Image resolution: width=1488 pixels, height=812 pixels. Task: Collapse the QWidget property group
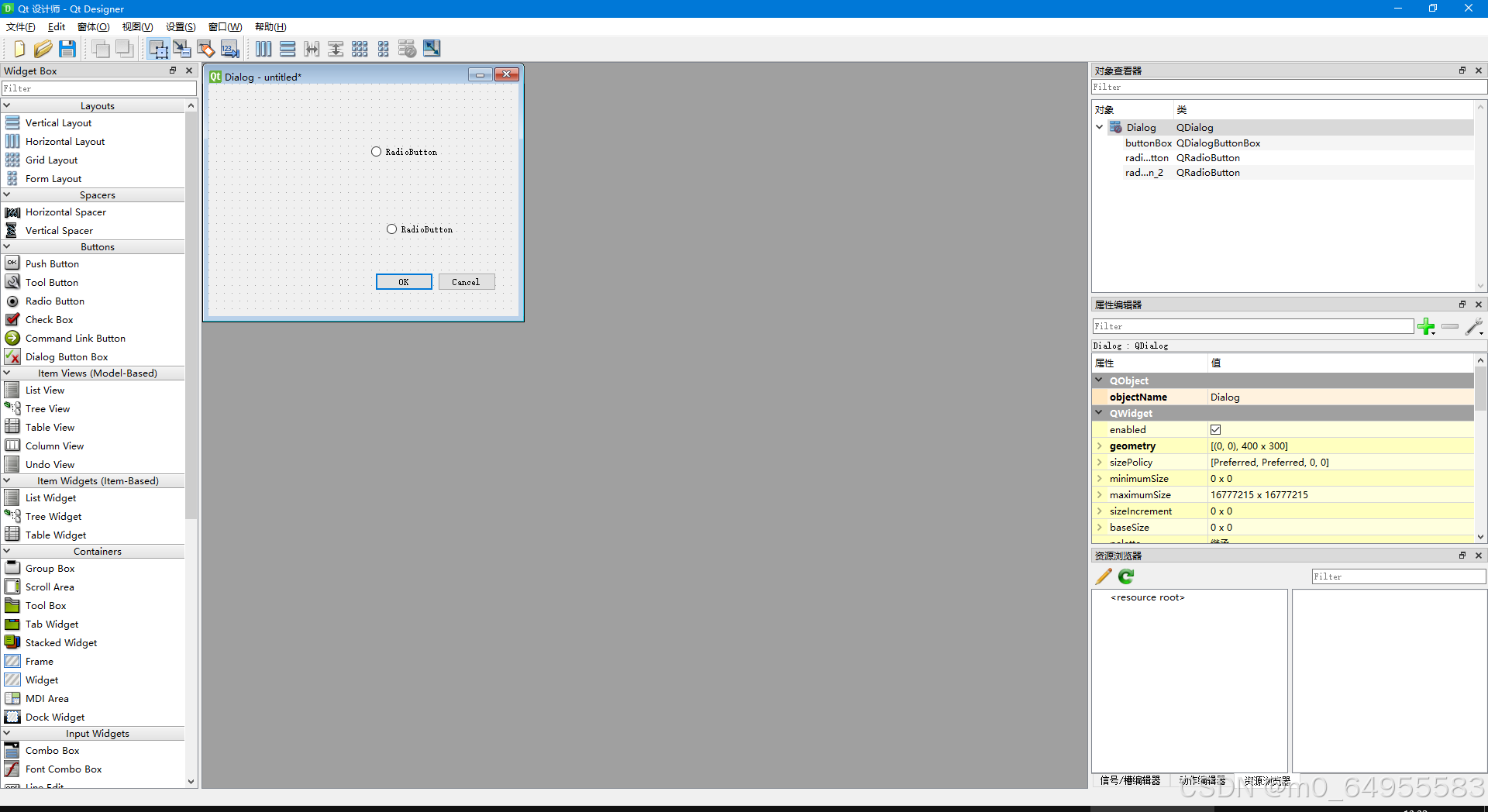1100,413
